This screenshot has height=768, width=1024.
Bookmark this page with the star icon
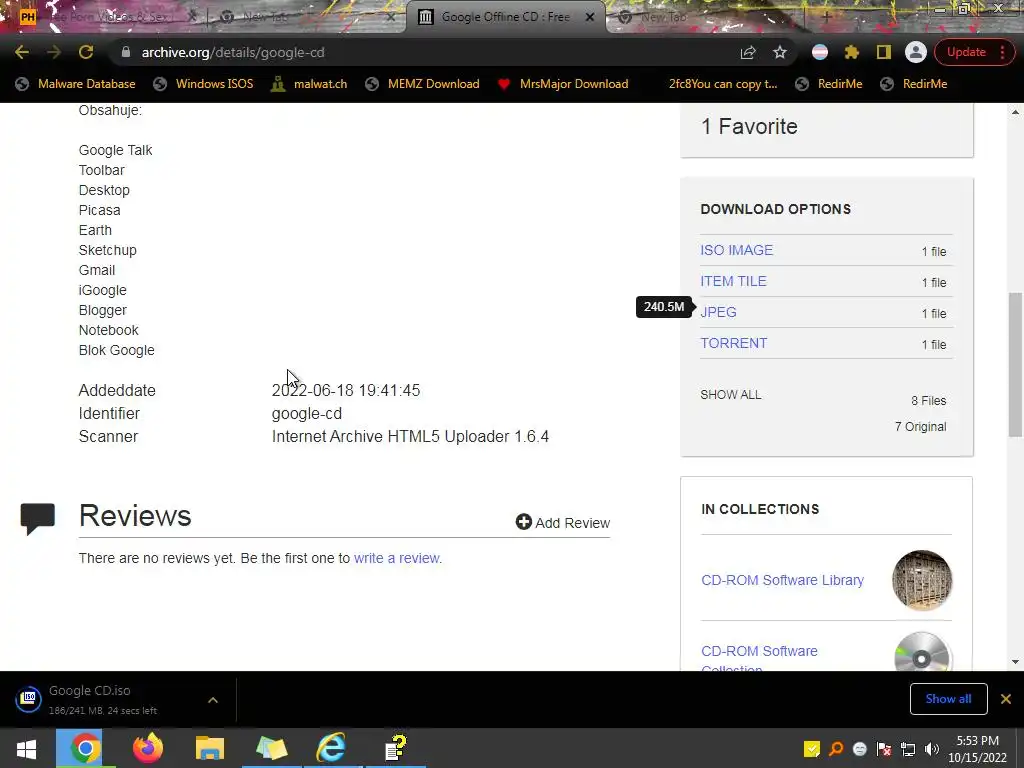(780, 52)
